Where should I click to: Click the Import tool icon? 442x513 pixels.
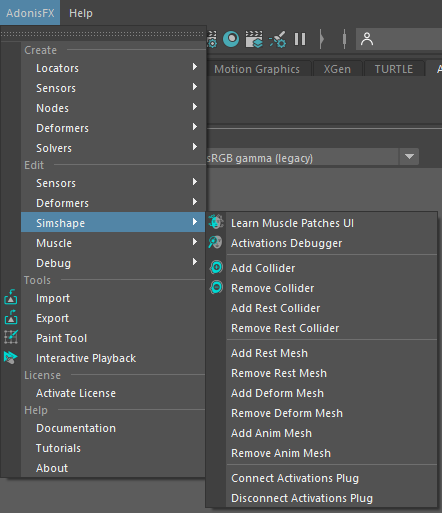[x=11, y=297]
